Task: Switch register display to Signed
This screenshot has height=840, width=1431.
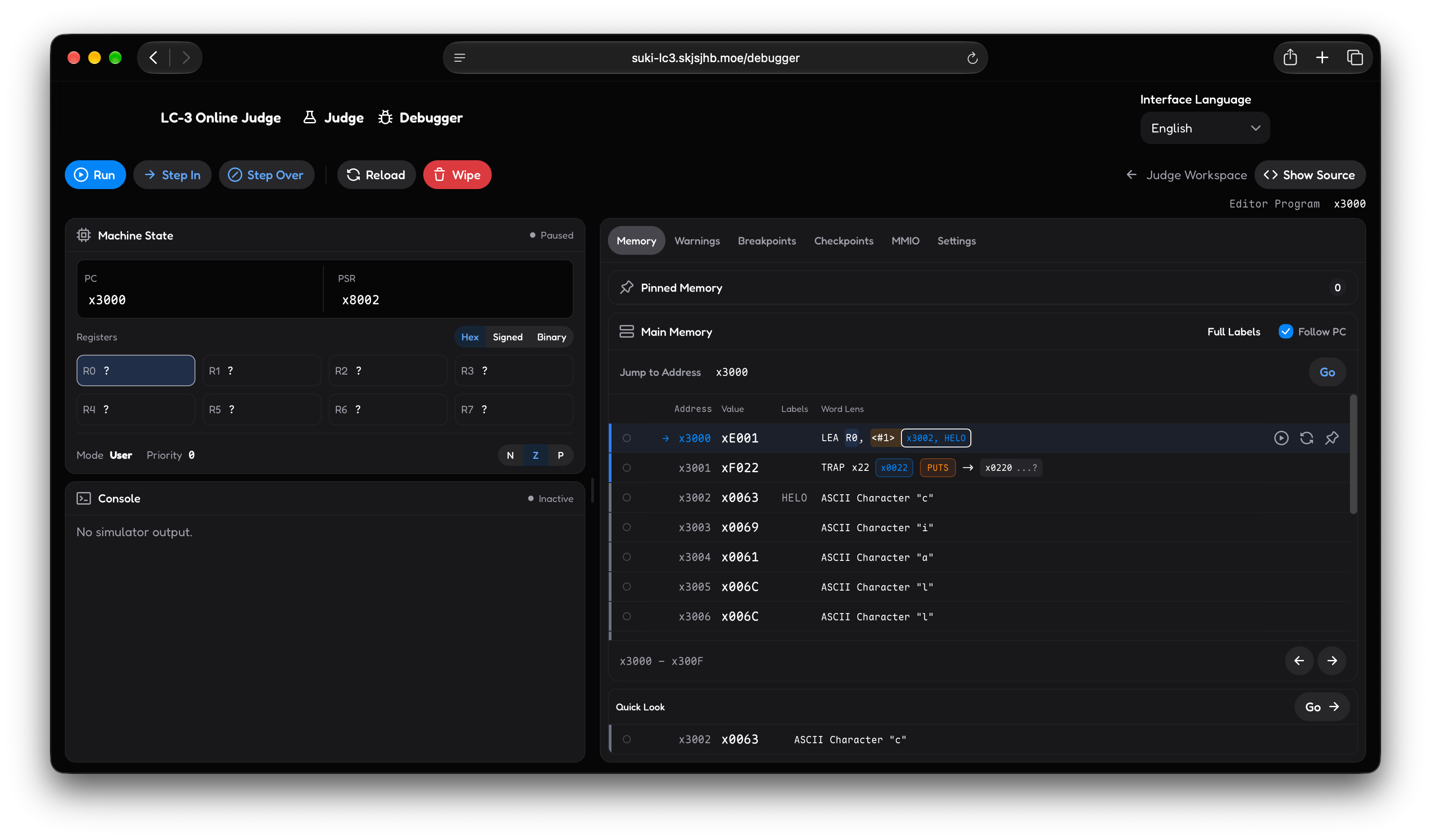Action: (507, 337)
